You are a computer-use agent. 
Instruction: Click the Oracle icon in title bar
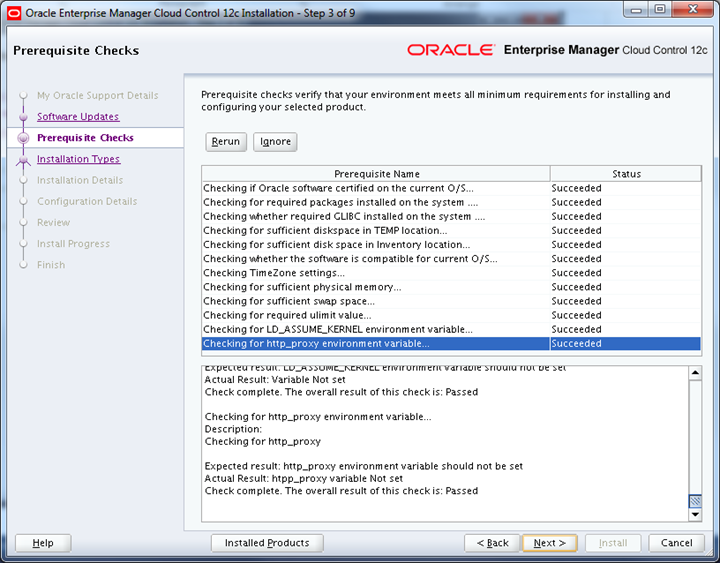[x=15, y=13]
